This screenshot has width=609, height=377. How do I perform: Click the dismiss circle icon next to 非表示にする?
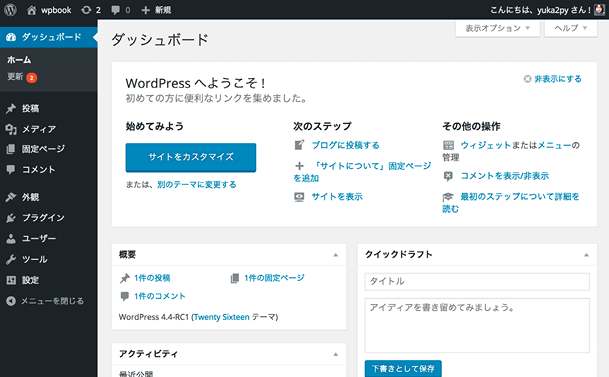click(527, 79)
